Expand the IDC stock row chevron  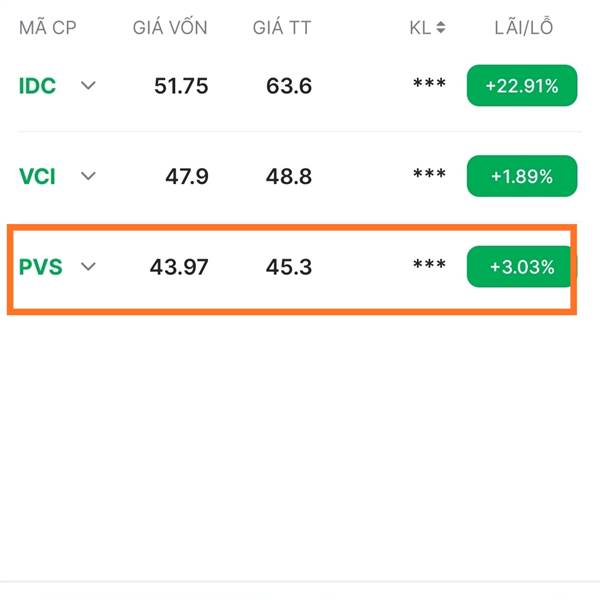[x=88, y=85]
